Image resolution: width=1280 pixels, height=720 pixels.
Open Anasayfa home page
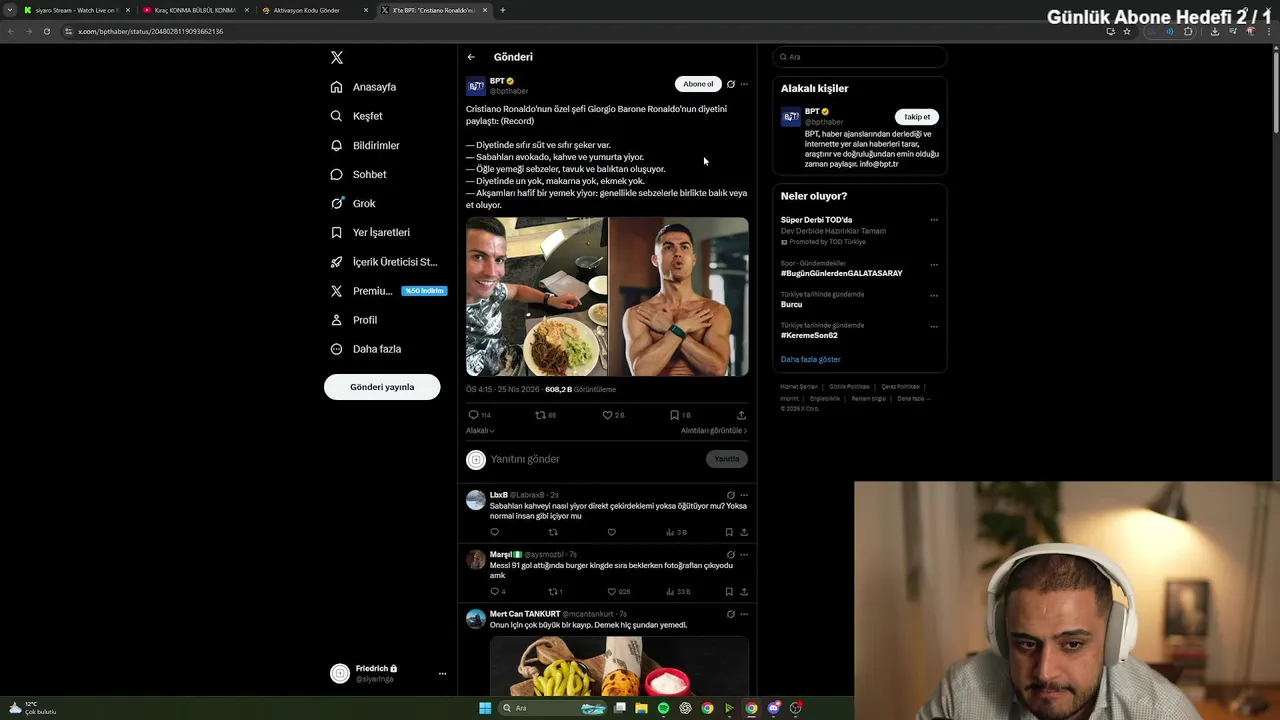point(364,87)
